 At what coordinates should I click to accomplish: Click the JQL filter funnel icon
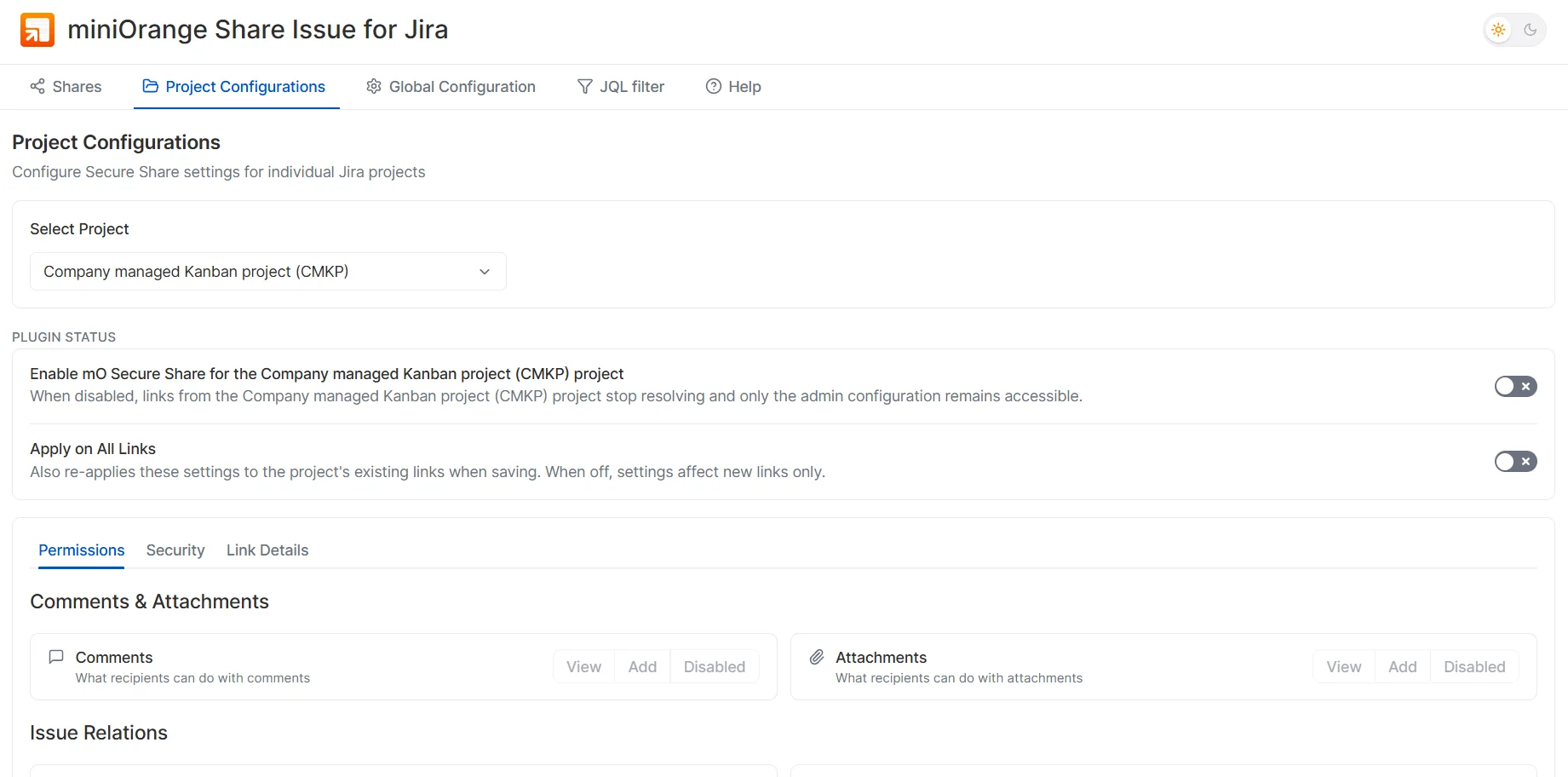[585, 86]
